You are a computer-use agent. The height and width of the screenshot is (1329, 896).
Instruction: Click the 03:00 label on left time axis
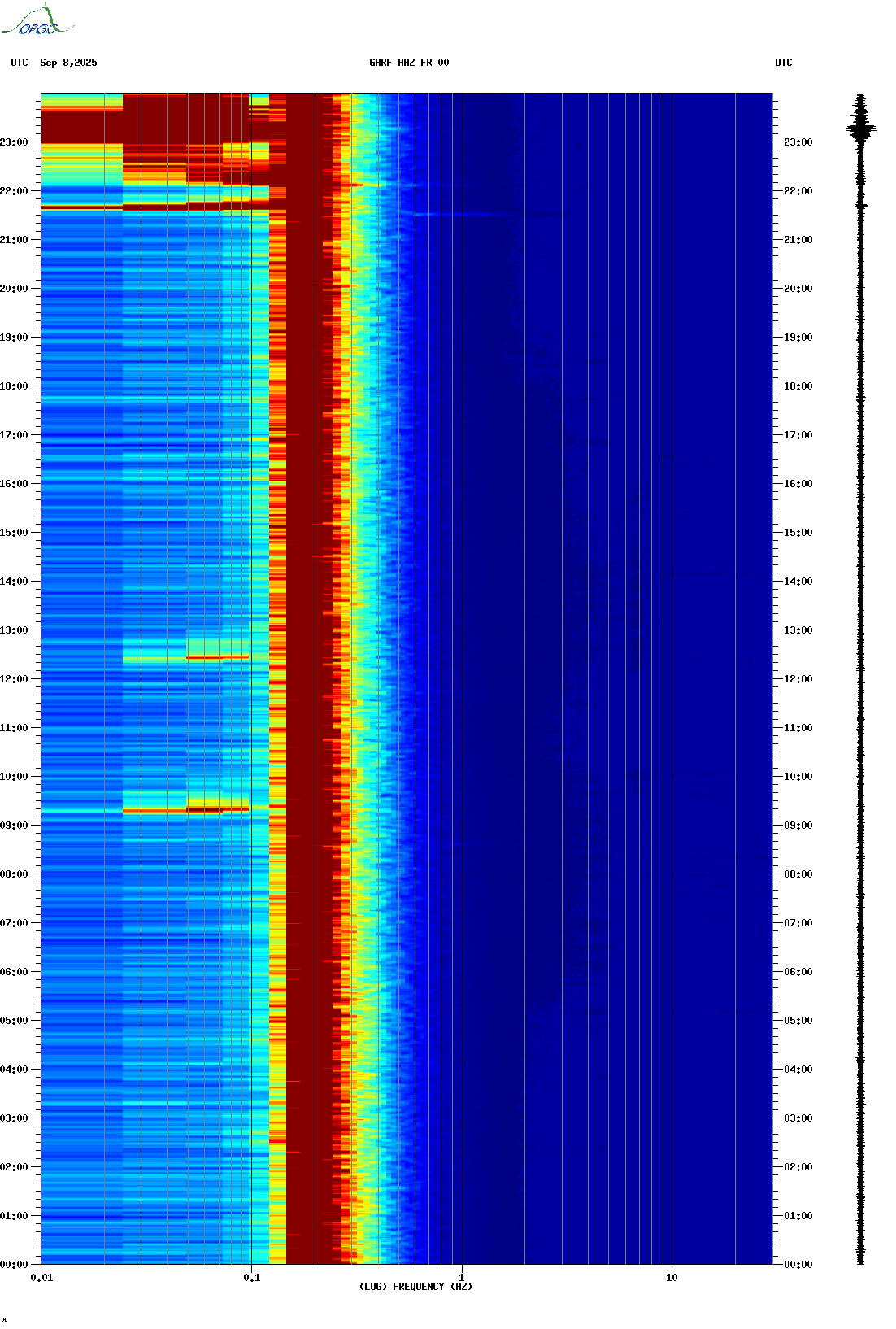tap(14, 1118)
